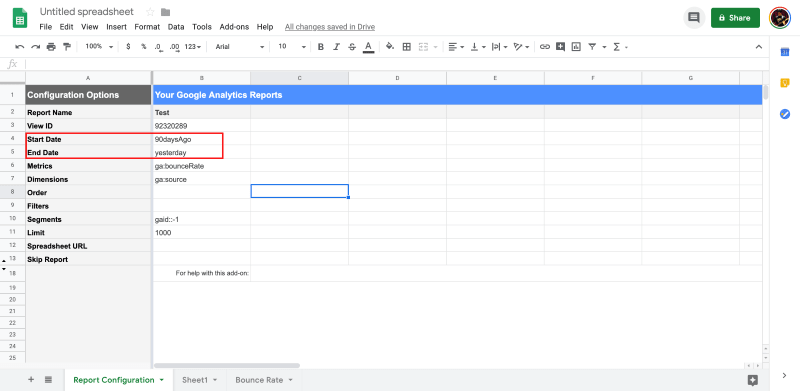Open the Help menu
800x391 pixels.
point(265,27)
